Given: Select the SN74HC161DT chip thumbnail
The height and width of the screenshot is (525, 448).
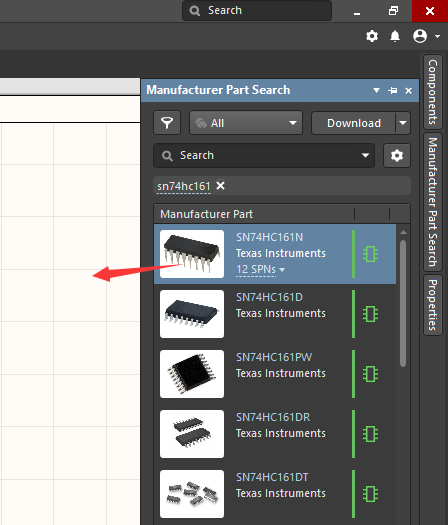Looking at the screenshot, I should tap(192, 494).
